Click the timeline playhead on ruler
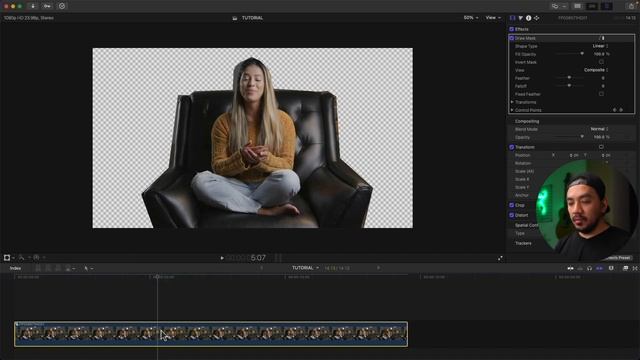 click(157, 277)
